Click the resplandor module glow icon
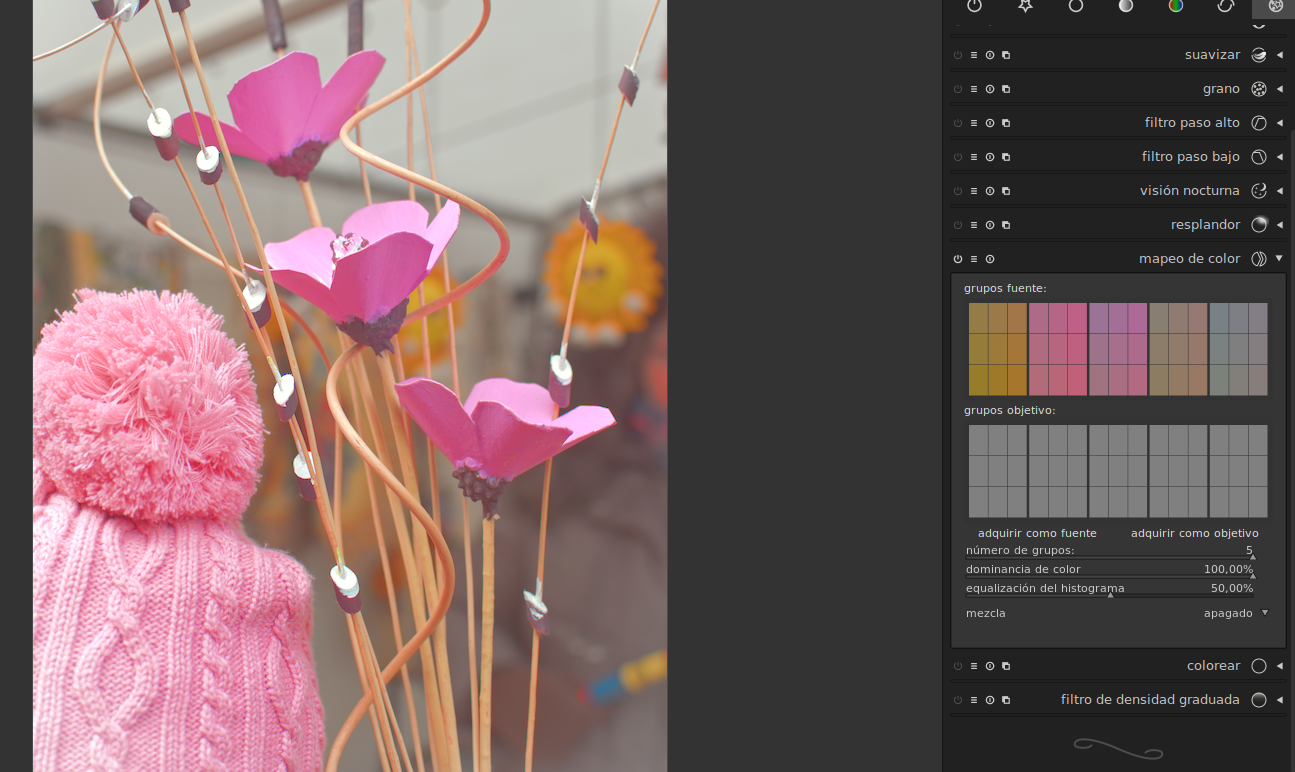Screen dimensions: 1295x772 coord(1259,225)
